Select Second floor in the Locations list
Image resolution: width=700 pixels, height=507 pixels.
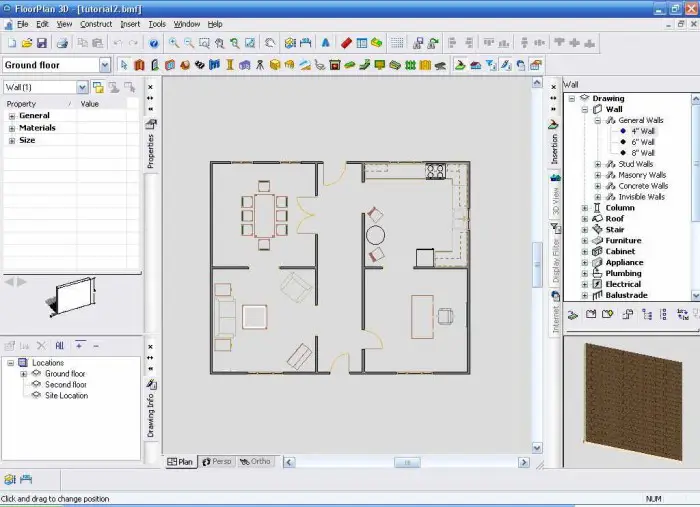65,385
